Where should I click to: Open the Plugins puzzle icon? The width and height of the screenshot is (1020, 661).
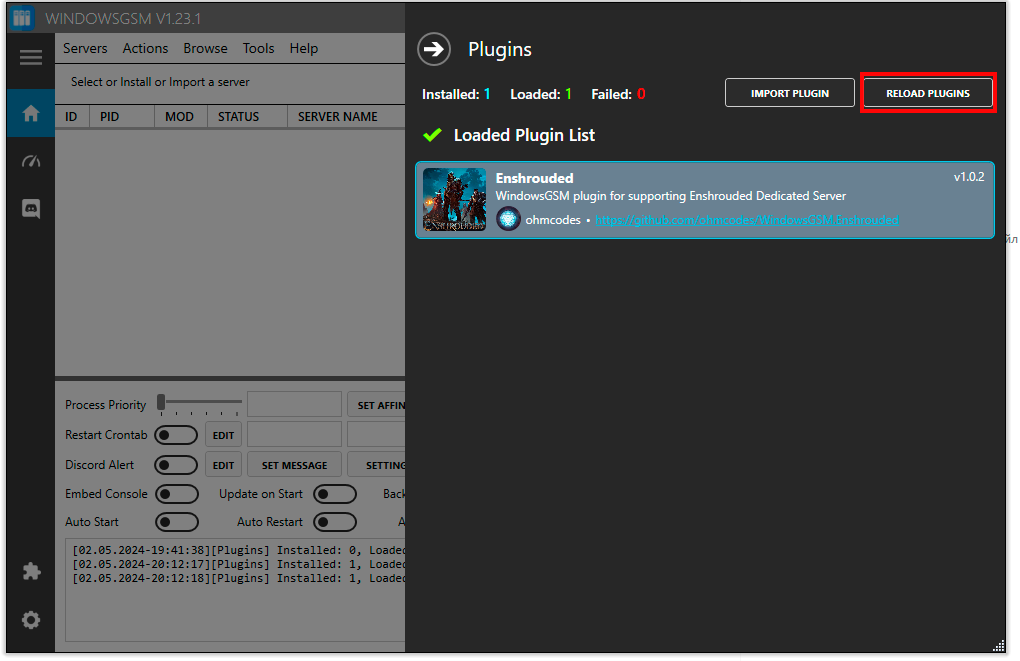coord(31,571)
